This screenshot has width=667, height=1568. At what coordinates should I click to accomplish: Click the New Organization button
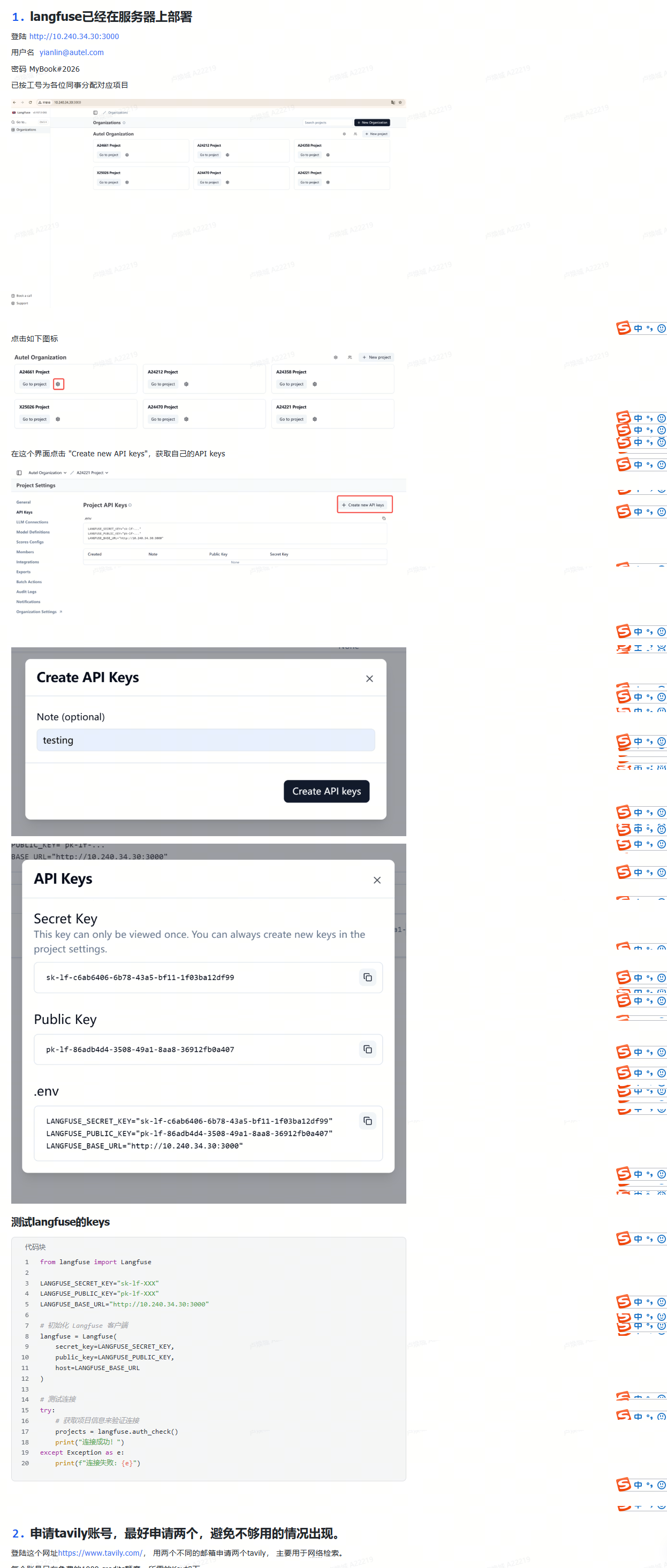[x=372, y=123]
